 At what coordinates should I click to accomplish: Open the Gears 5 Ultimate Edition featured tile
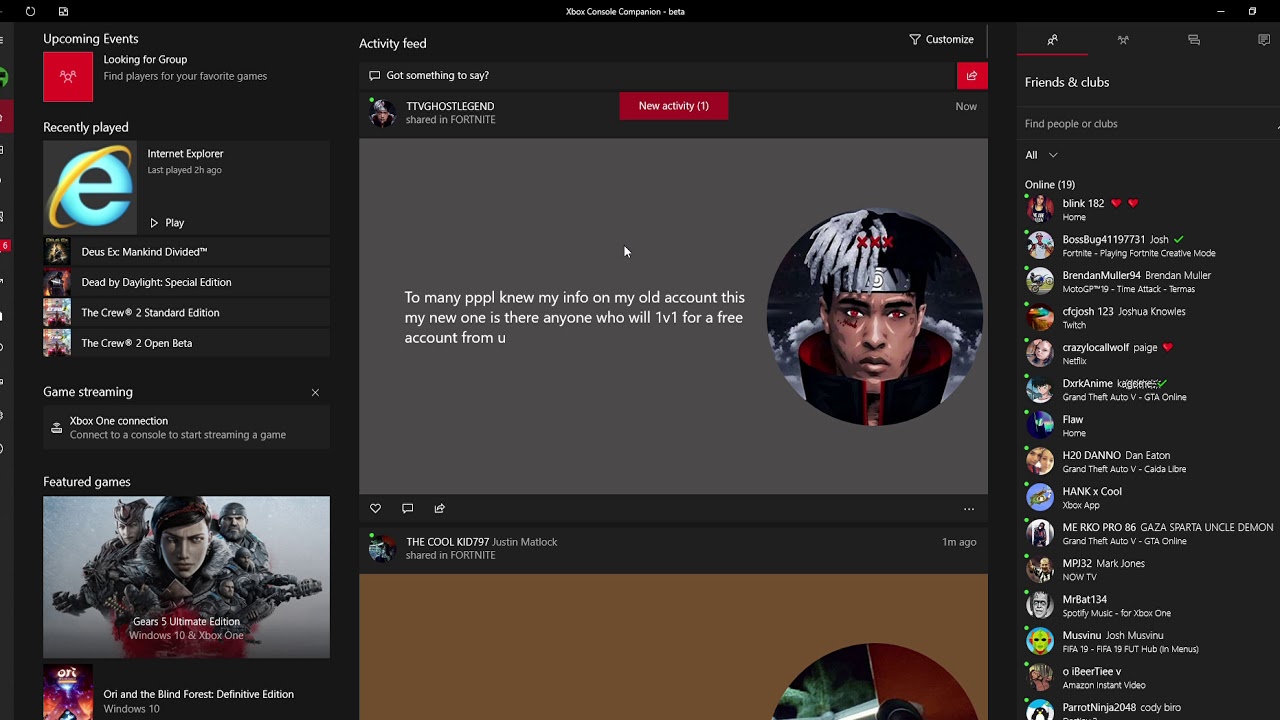(x=186, y=577)
